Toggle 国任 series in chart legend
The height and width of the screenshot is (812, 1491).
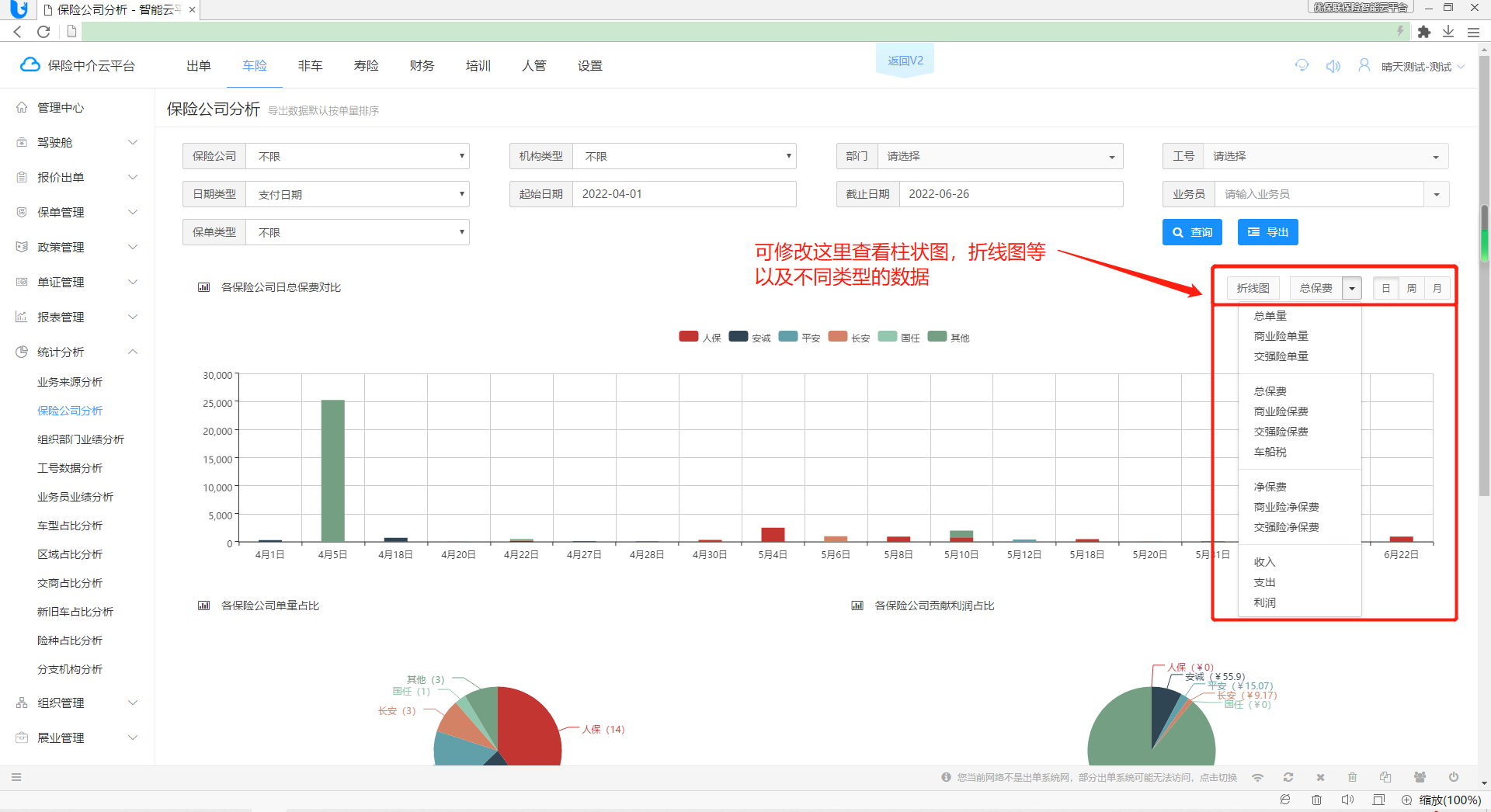[x=898, y=338]
